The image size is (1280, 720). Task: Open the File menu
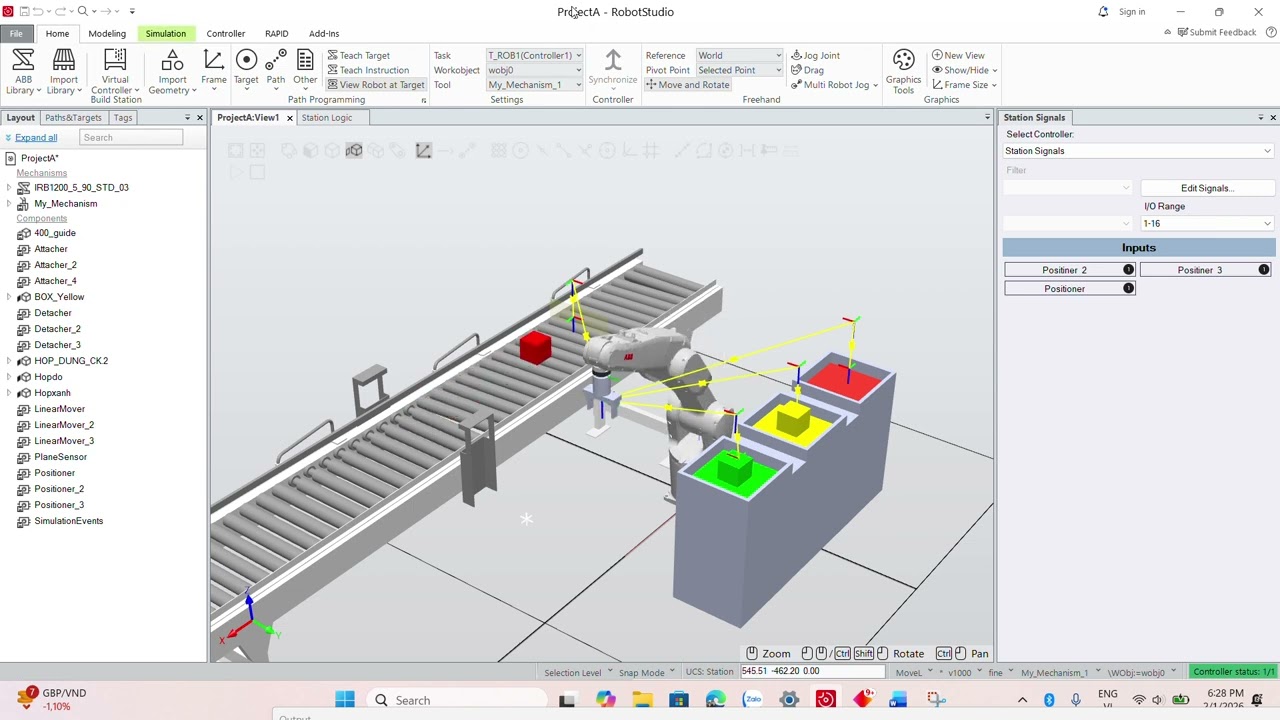16,34
